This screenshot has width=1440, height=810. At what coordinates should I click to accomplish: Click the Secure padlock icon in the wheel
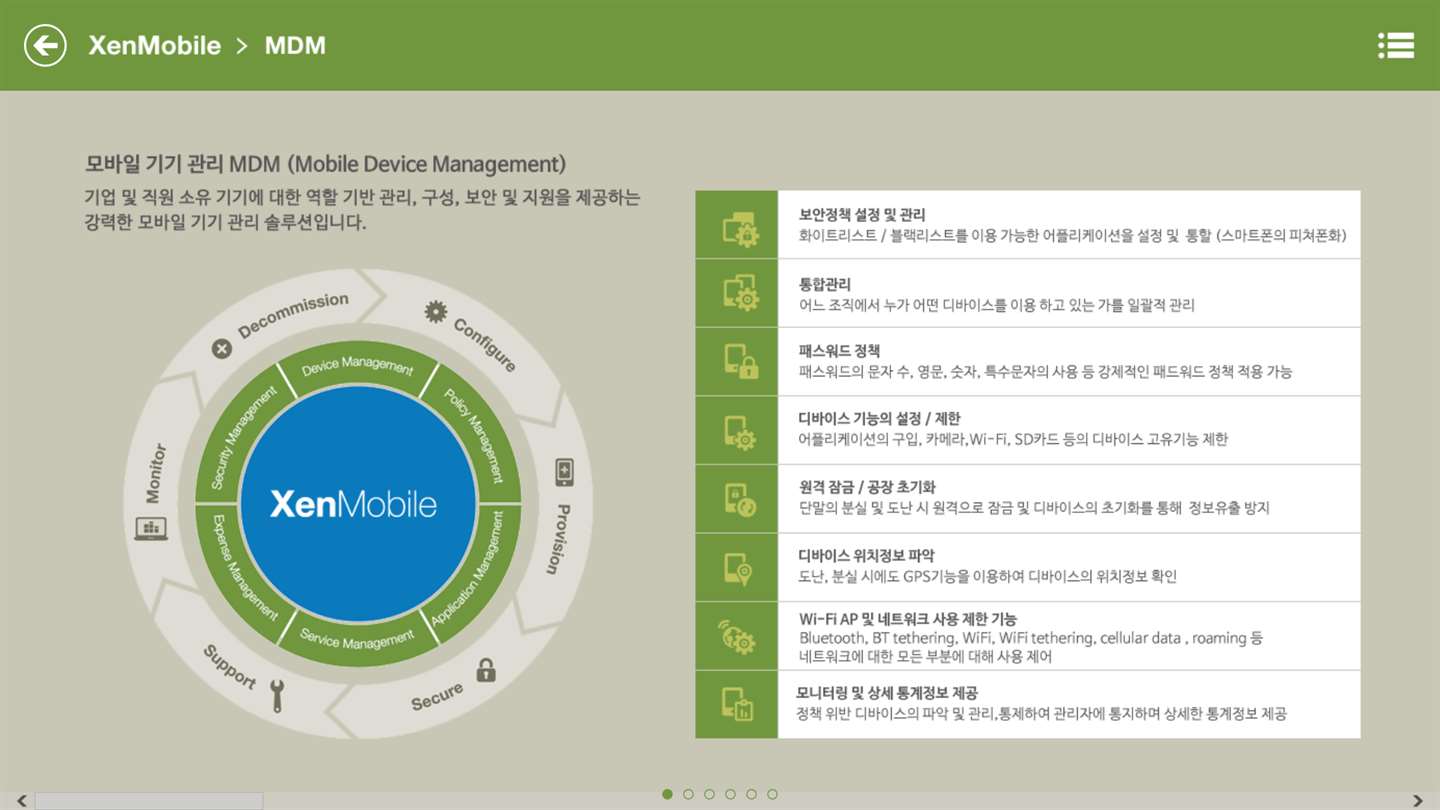pyautogui.click(x=486, y=670)
